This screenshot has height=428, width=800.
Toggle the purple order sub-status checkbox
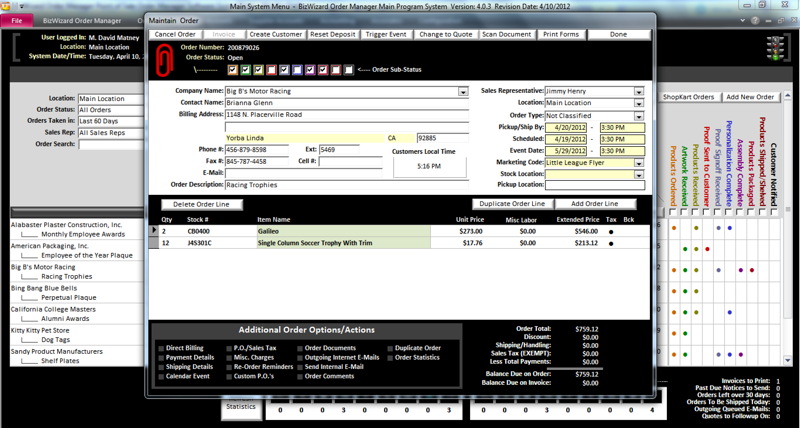point(310,70)
